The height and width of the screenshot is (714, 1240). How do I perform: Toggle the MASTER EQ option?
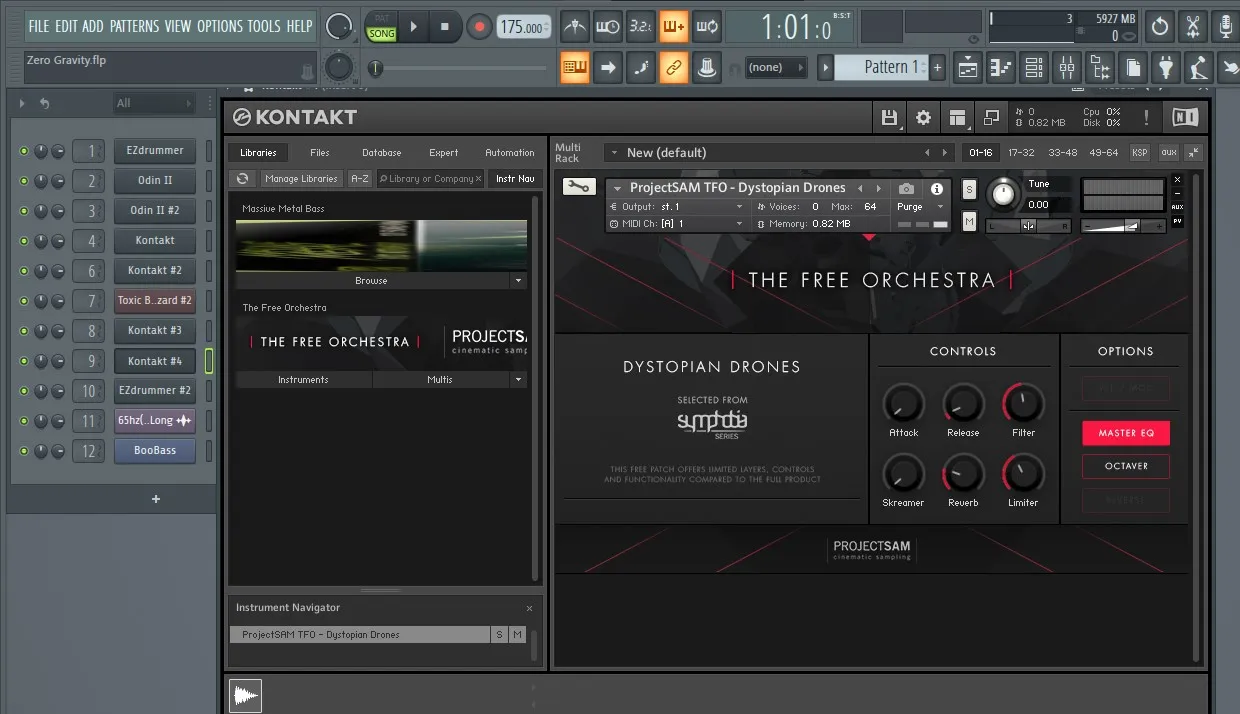click(x=1125, y=433)
